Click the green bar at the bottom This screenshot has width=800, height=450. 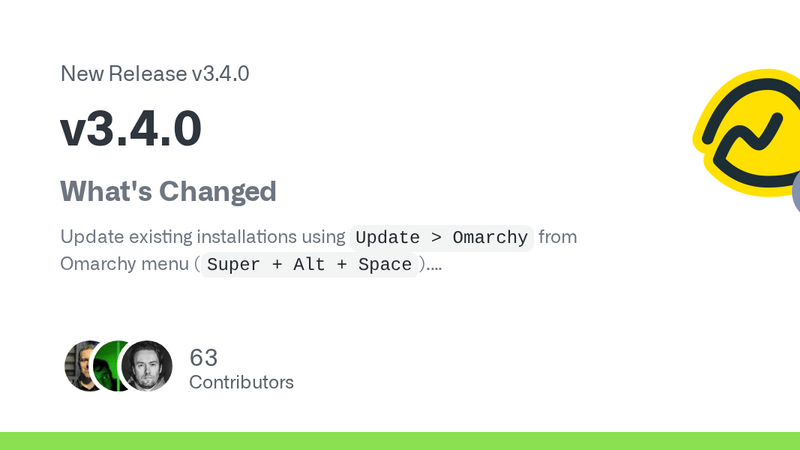pyautogui.click(x=400, y=441)
